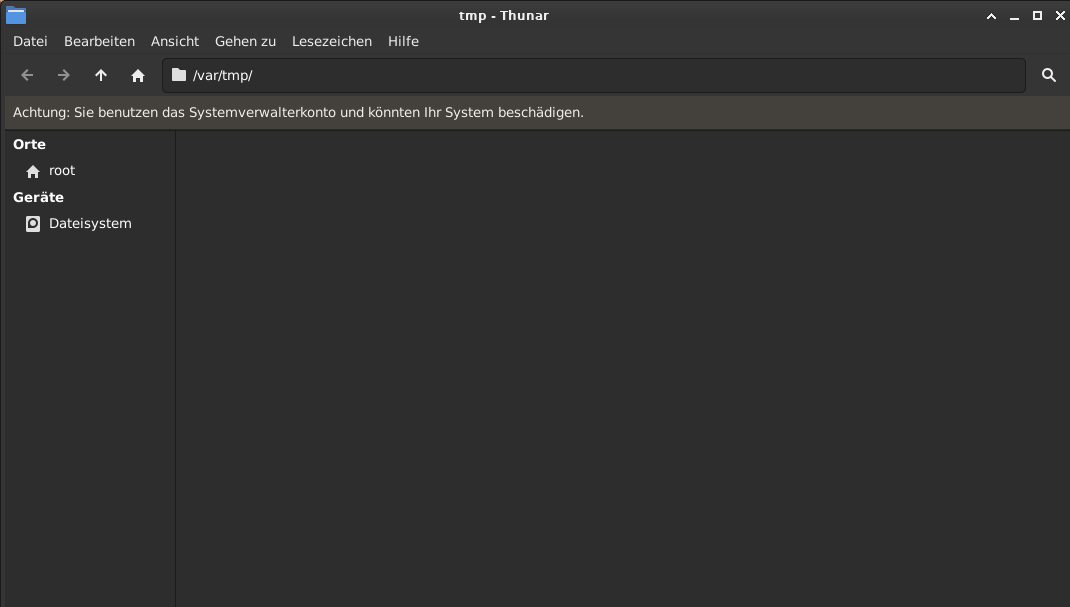Viewport: 1070px width, 607px height.
Task: Open the Lesezeichen menu
Action: (x=332, y=41)
